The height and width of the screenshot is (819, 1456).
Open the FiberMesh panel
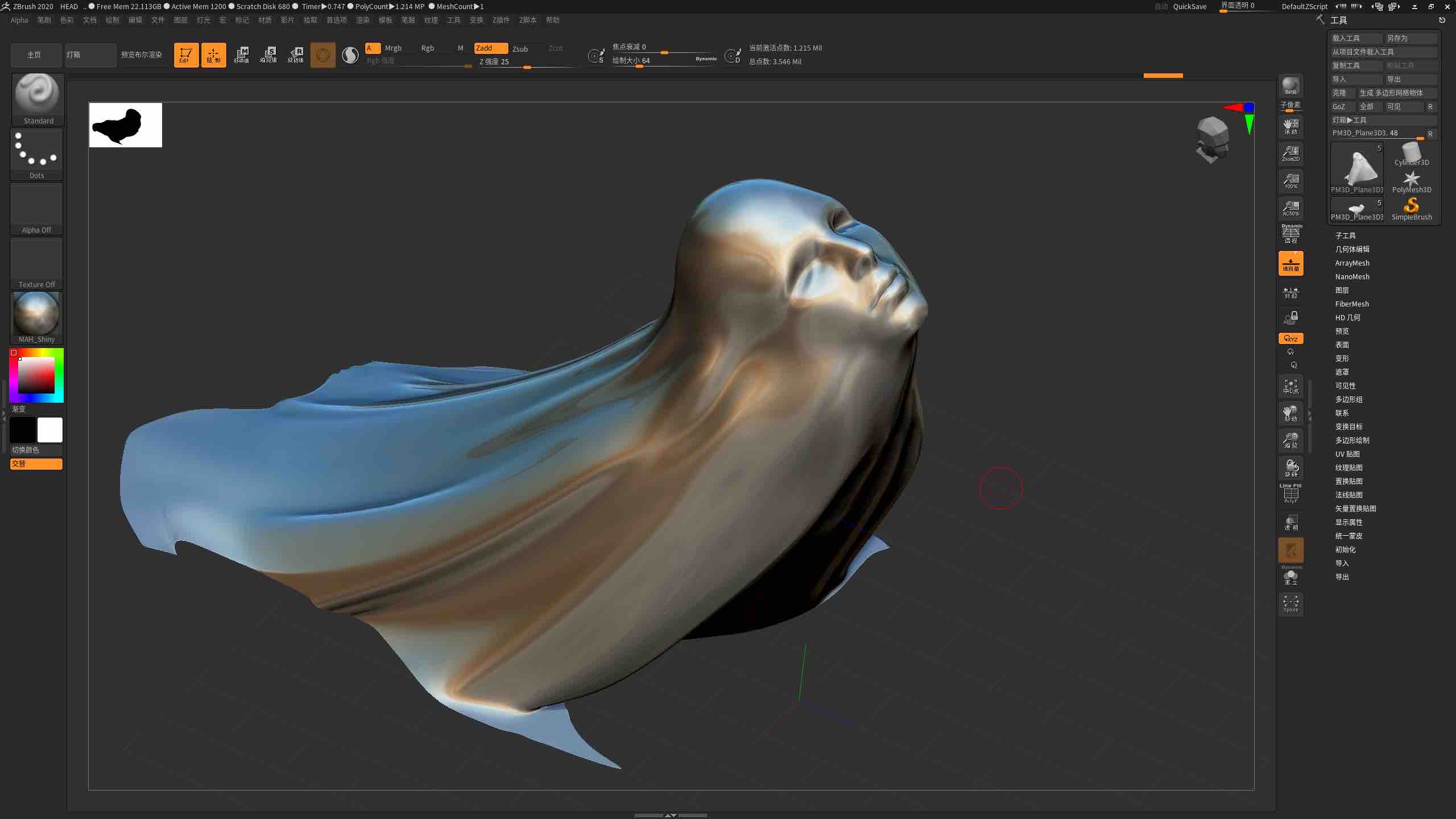coord(1351,303)
